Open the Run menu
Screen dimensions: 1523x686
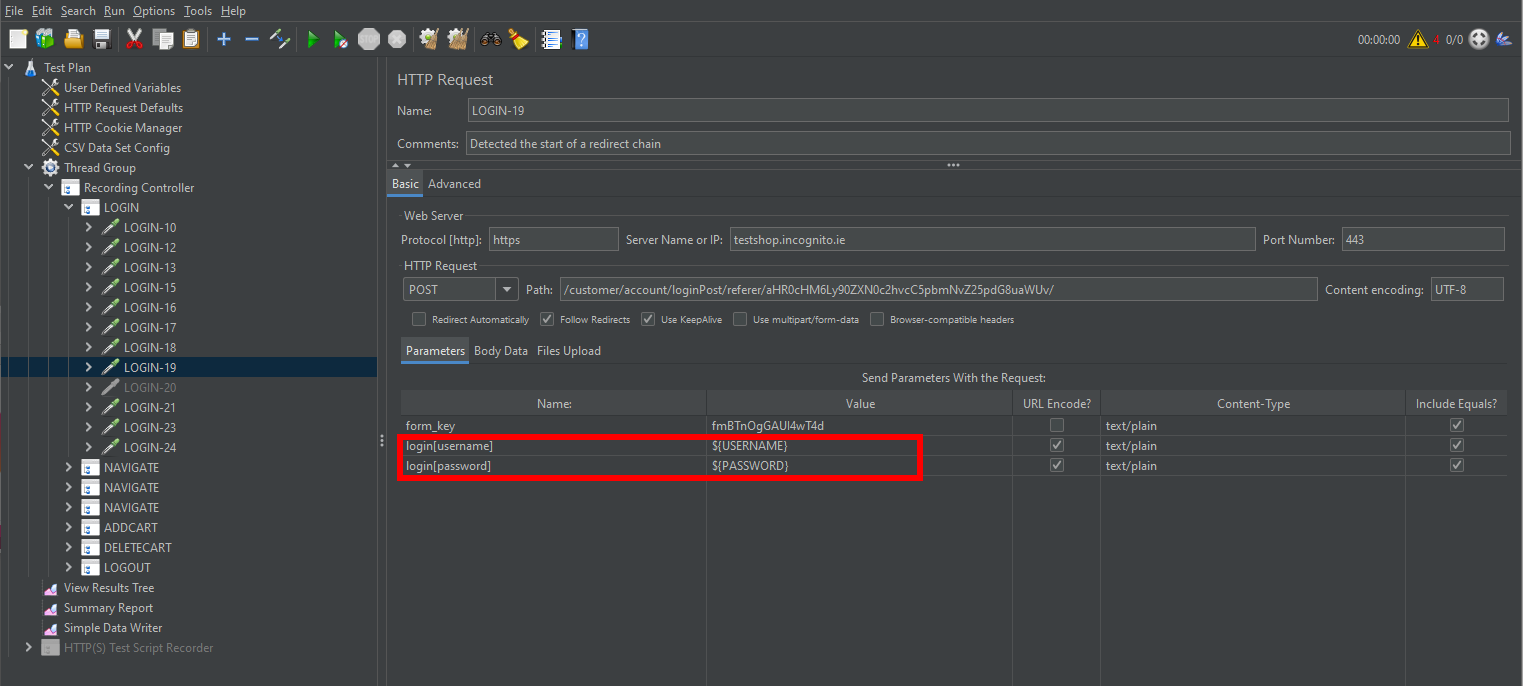[114, 10]
